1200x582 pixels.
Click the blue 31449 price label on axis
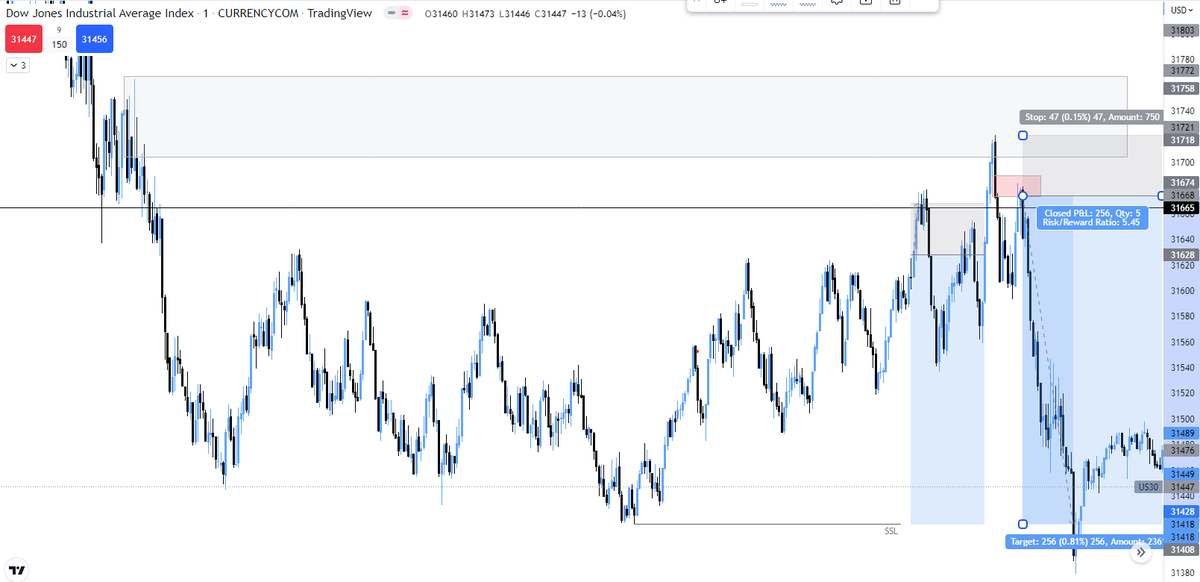pyautogui.click(x=1181, y=473)
